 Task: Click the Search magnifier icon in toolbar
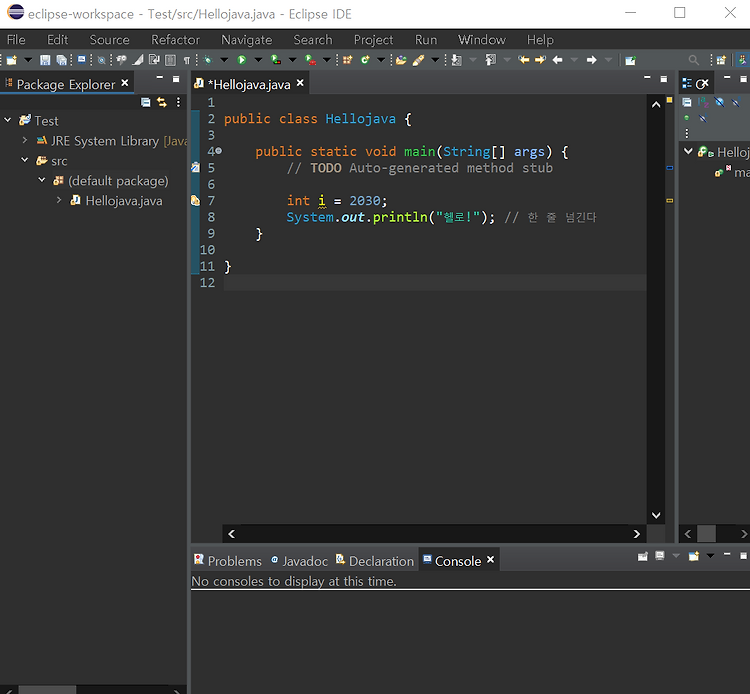[694, 60]
